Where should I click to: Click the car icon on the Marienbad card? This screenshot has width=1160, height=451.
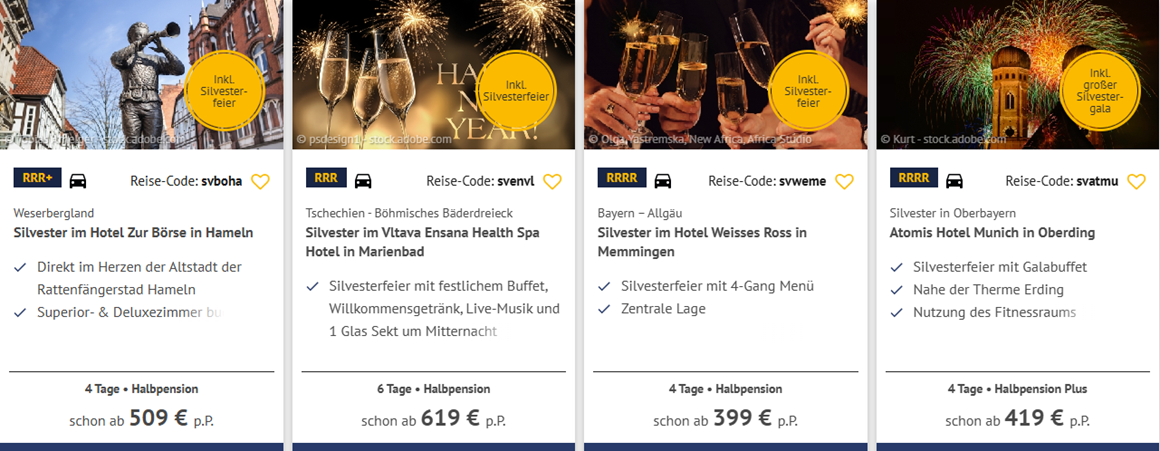click(363, 180)
